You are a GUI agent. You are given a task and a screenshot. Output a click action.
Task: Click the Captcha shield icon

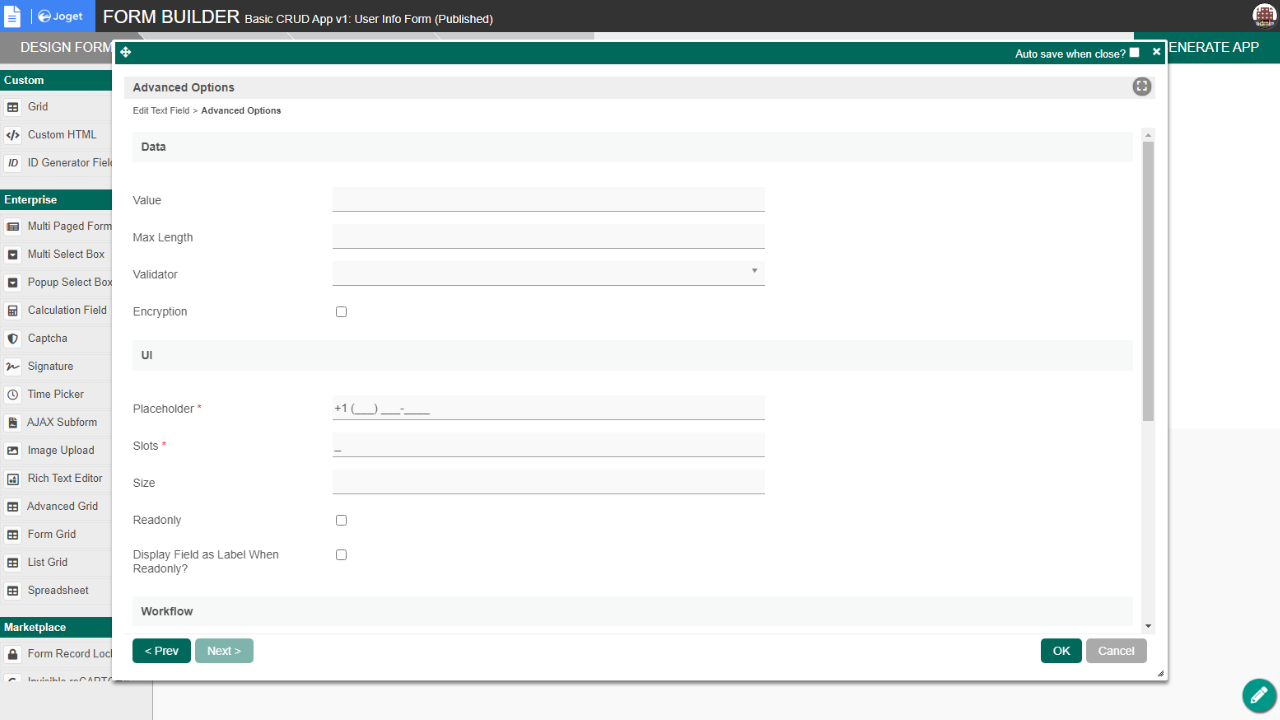point(13,339)
